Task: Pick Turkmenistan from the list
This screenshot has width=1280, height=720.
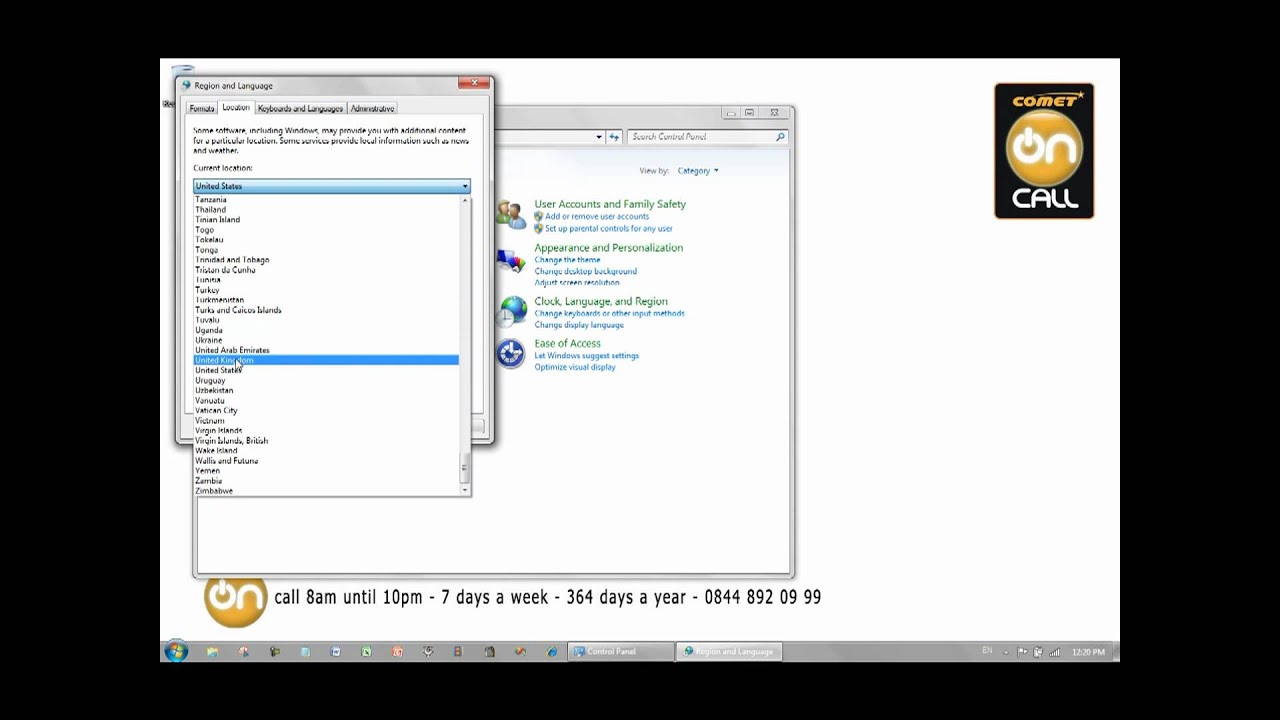Action: coord(326,300)
